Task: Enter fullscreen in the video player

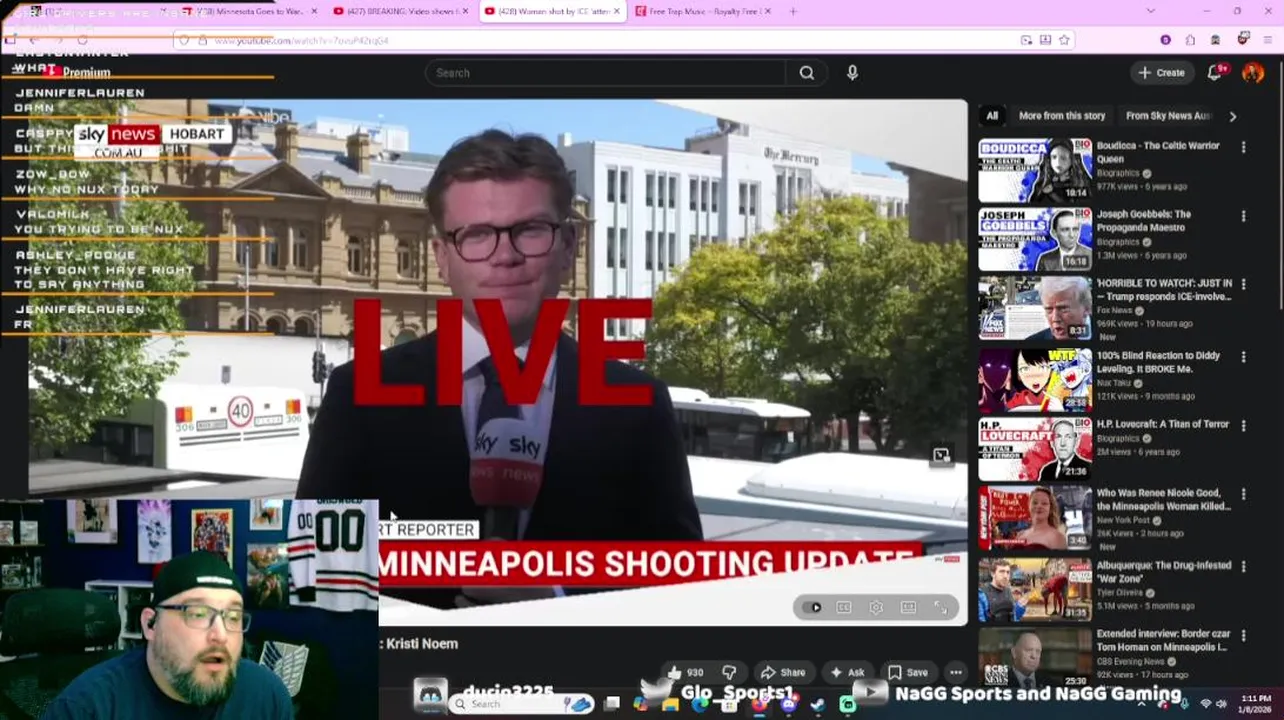Action: pyautogui.click(x=941, y=608)
